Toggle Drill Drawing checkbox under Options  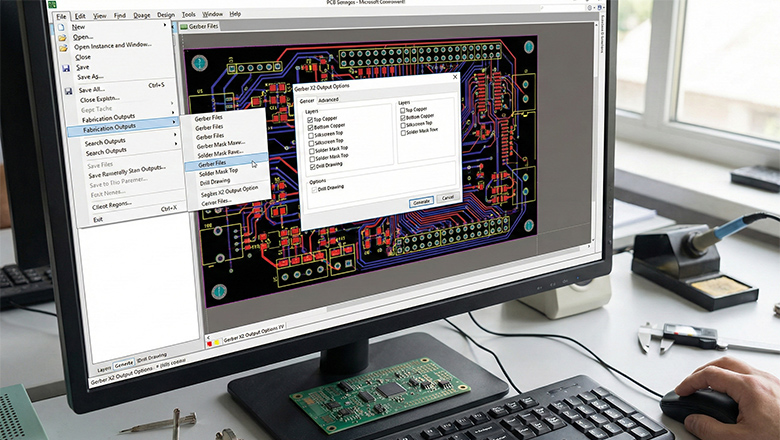(313, 188)
